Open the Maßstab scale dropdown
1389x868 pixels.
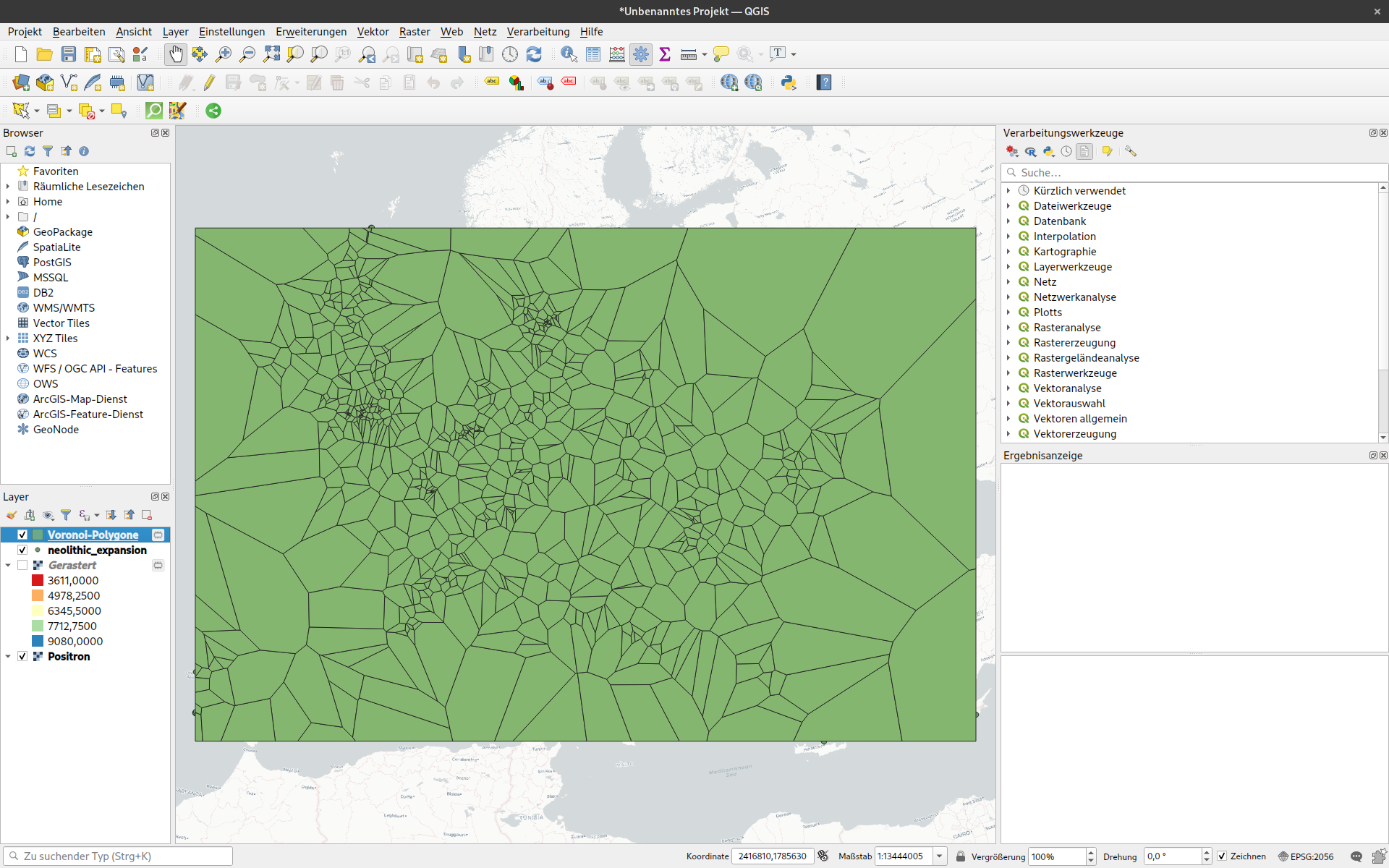(939, 856)
